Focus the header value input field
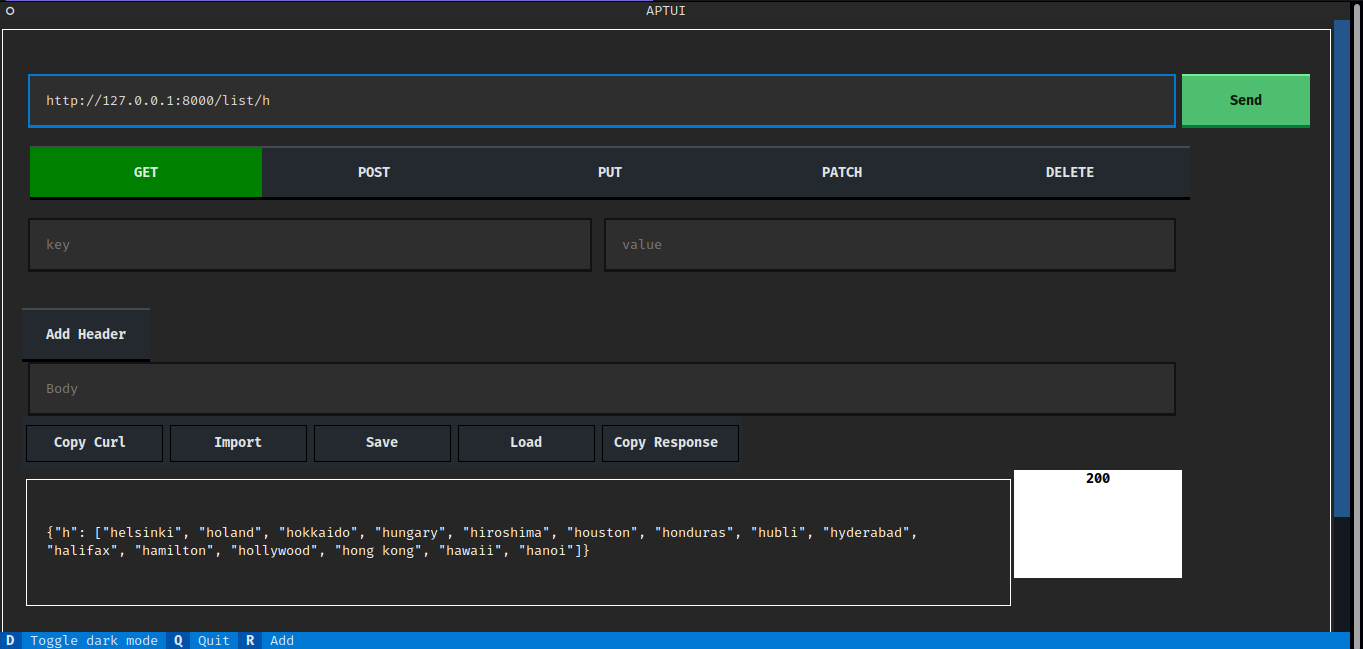 pyautogui.click(x=889, y=245)
